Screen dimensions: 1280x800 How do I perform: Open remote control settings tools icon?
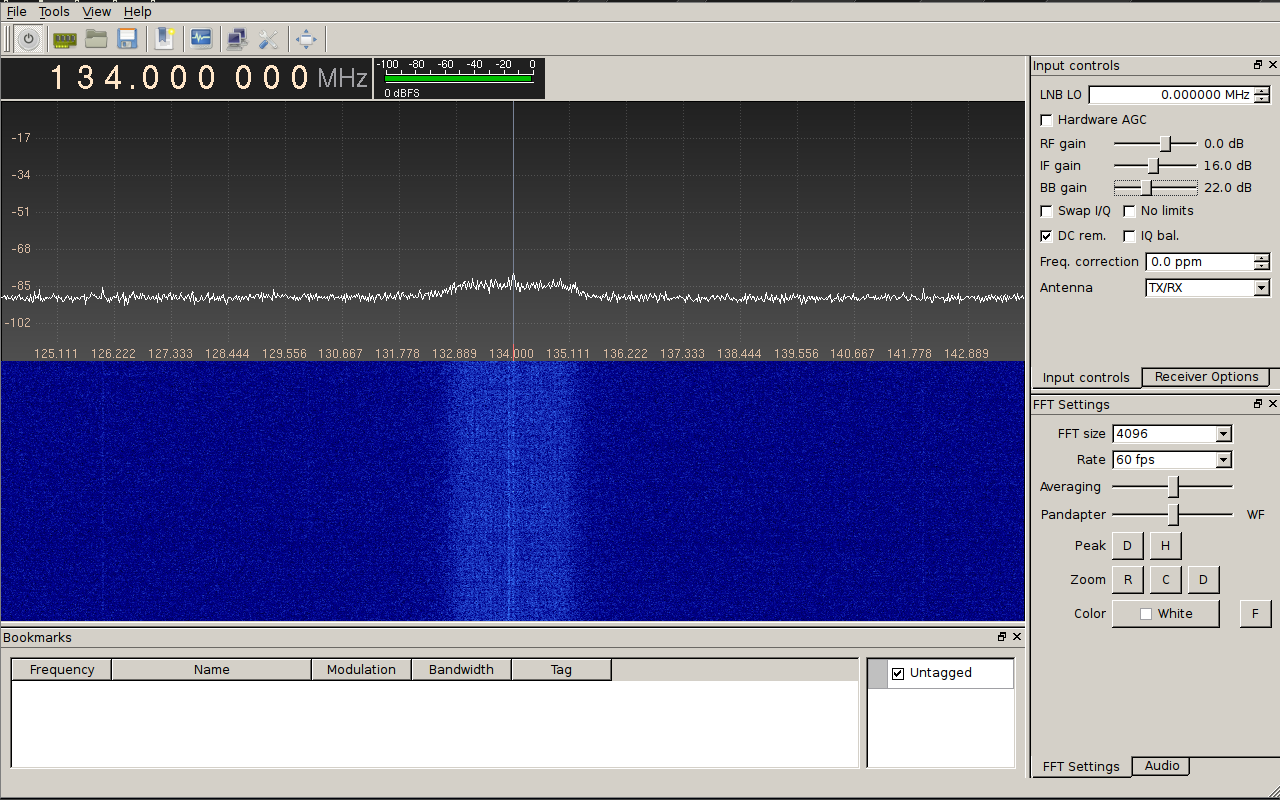pos(268,39)
